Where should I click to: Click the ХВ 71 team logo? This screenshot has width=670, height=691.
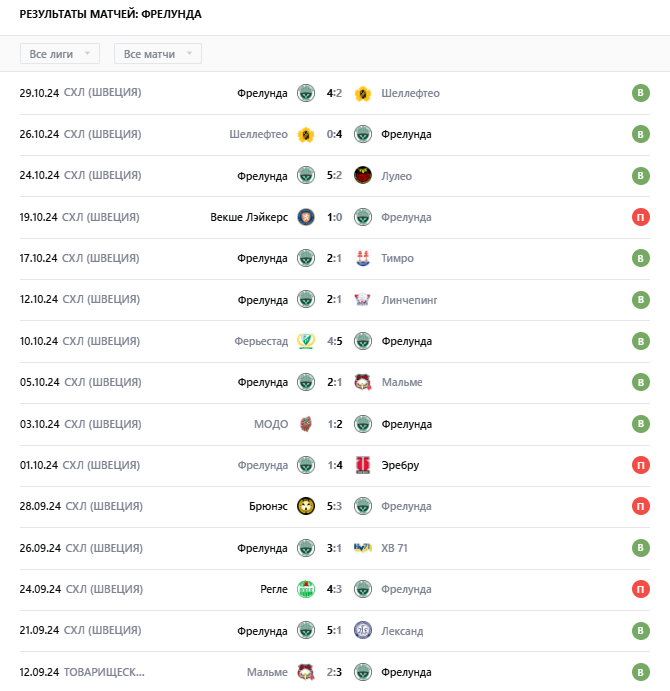363,548
